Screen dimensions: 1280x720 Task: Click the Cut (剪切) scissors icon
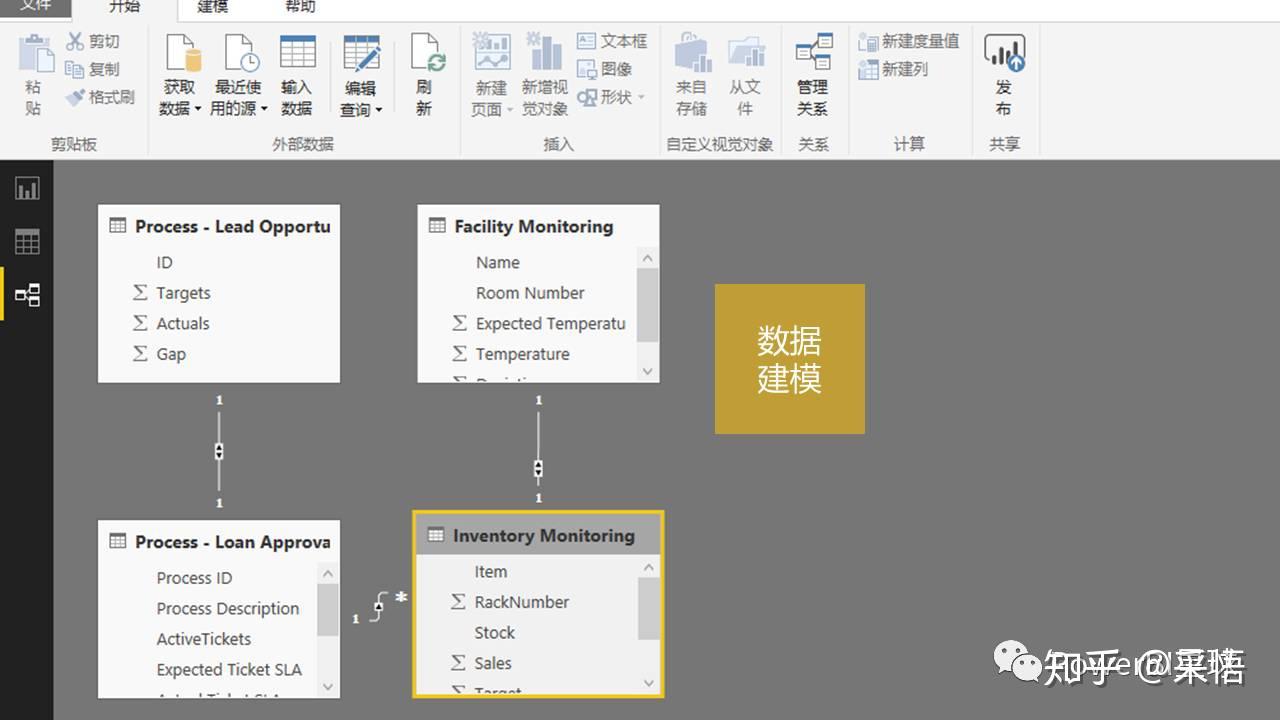coord(75,41)
